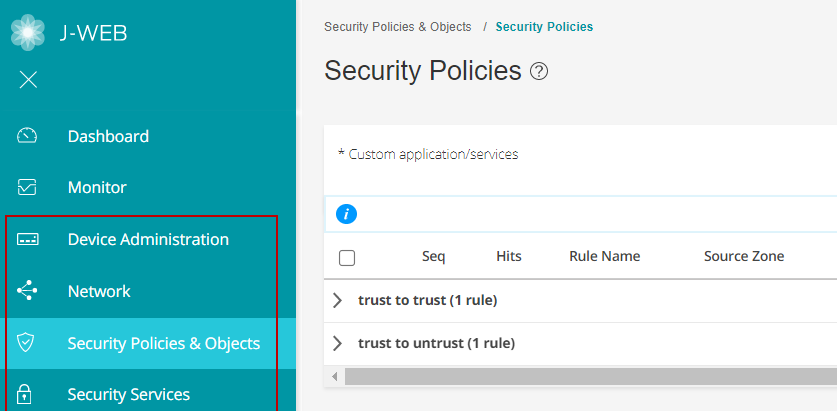Image resolution: width=837 pixels, height=411 pixels.
Task: Open the Dashboard menu item
Action: coord(108,136)
